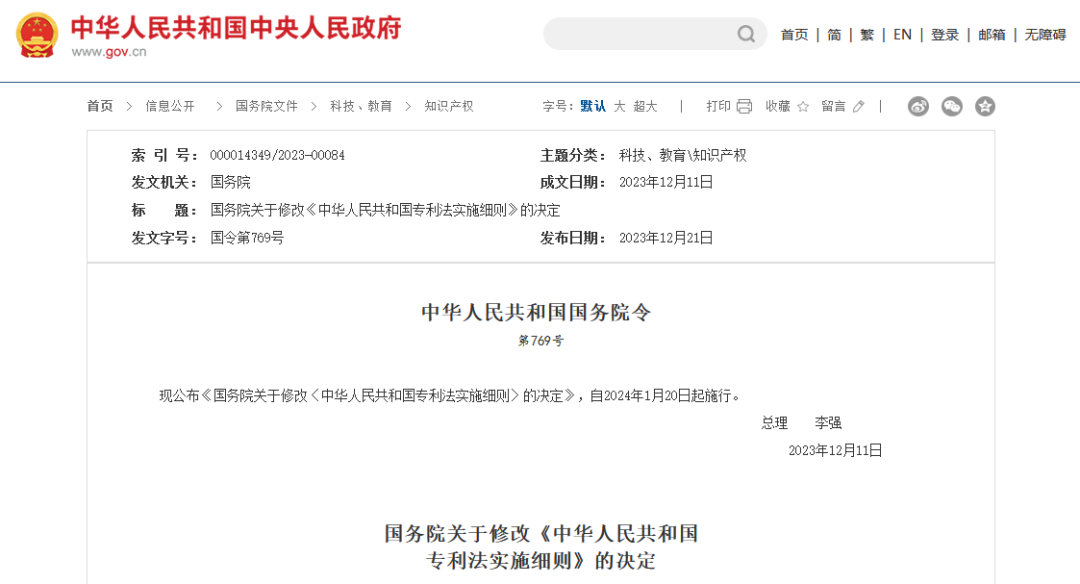The image size is (1080, 584).
Task: Share the article to Weibo
Action: [x=918, y=105]
